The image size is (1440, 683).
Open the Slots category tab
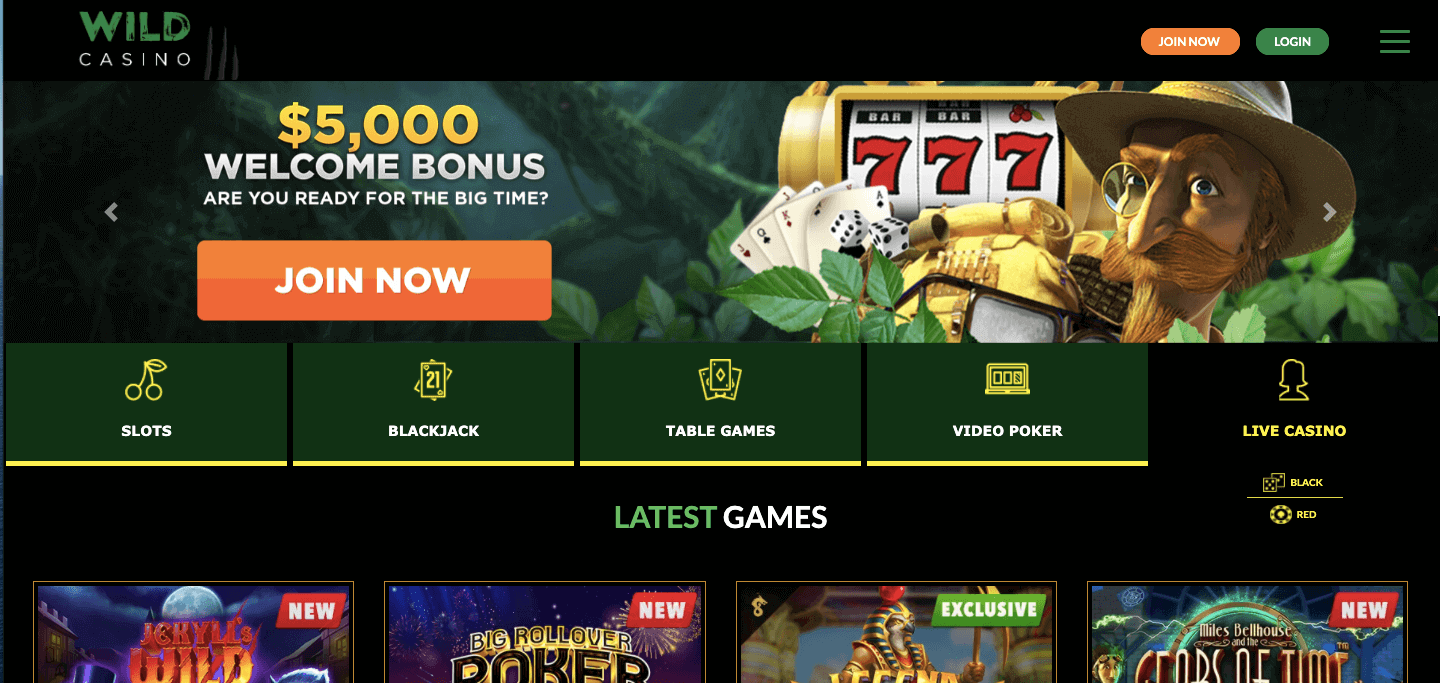146,404
